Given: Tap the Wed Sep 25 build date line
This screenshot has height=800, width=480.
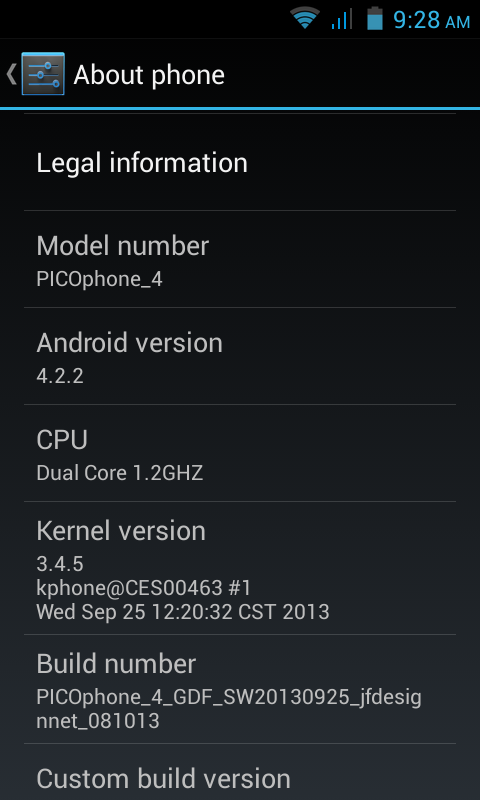Looking at the screenshot, I should [183, 611].
